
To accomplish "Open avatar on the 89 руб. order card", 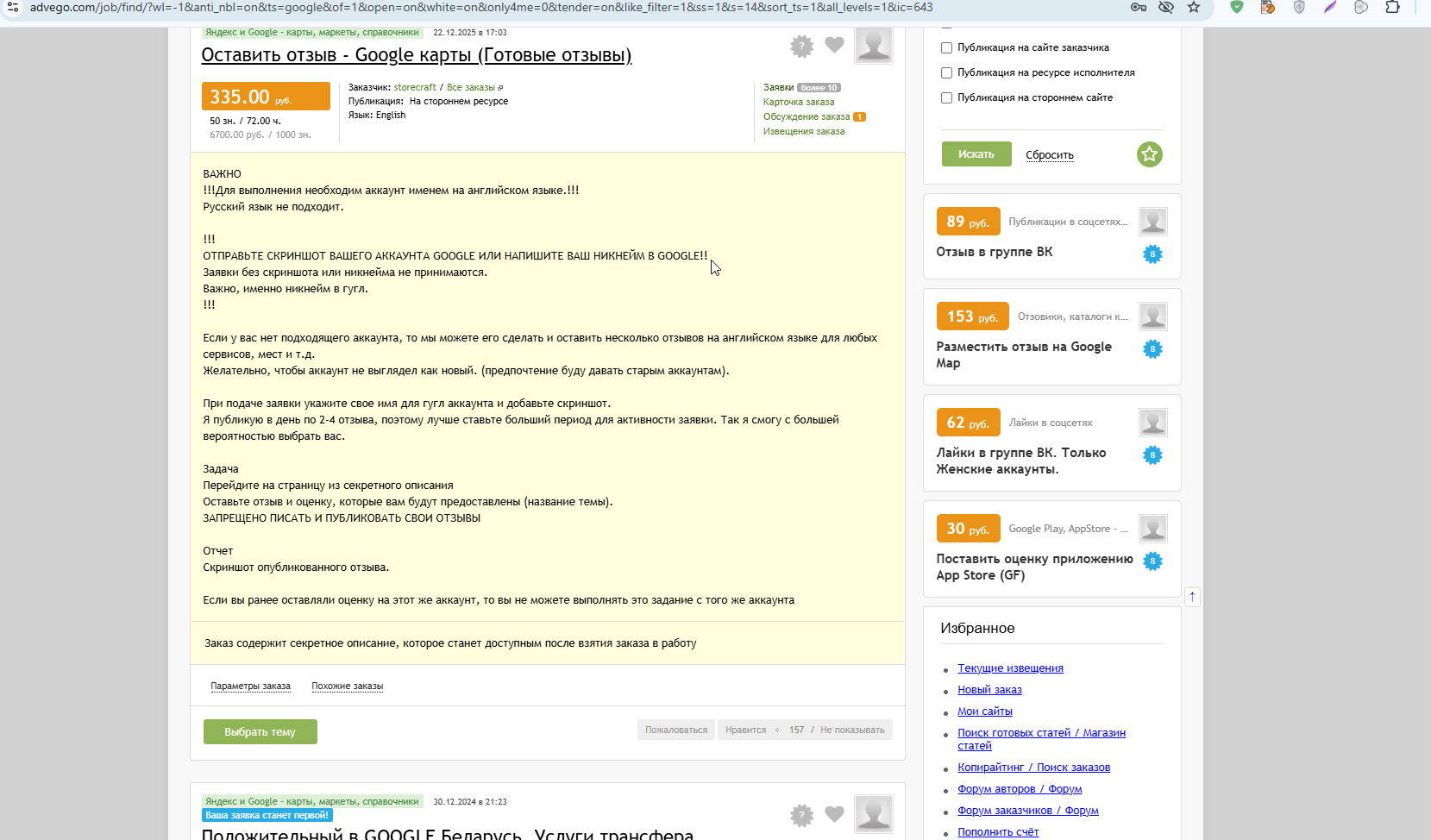I will click(1153, 222).
